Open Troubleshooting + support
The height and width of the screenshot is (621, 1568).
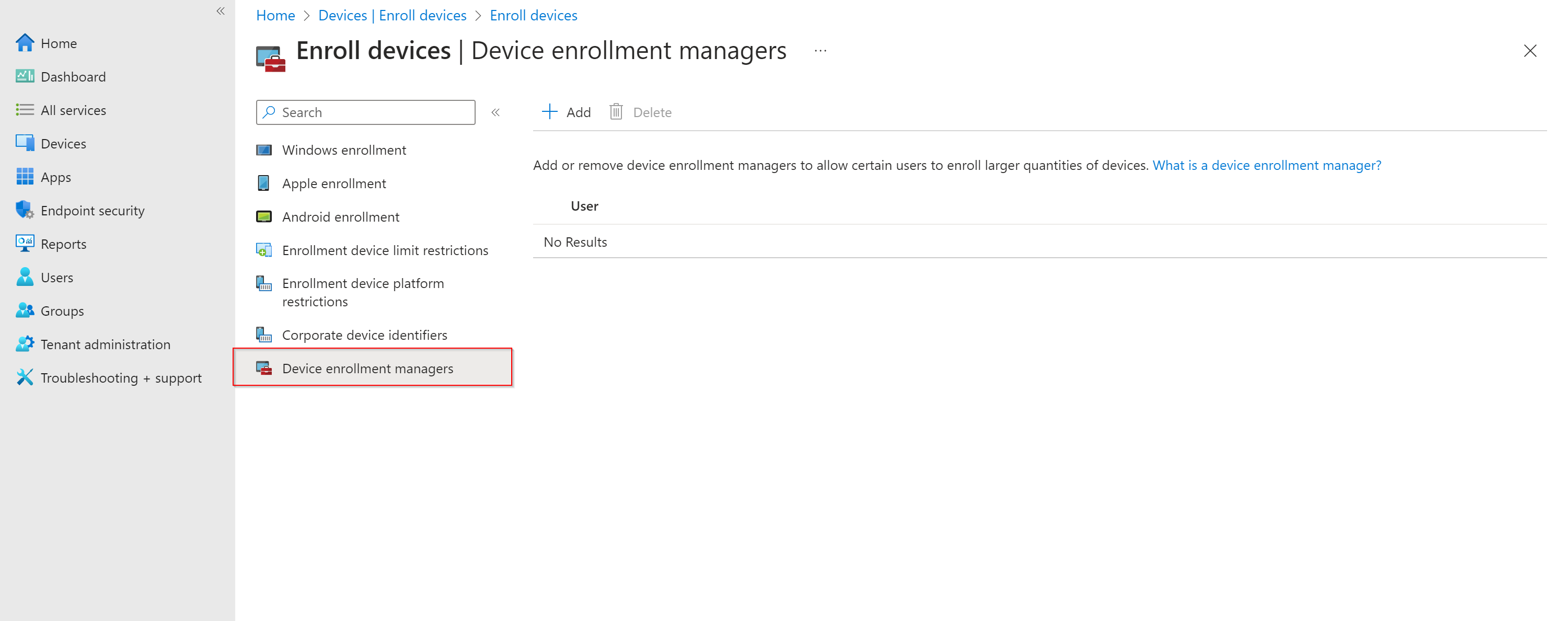point(121,377)
